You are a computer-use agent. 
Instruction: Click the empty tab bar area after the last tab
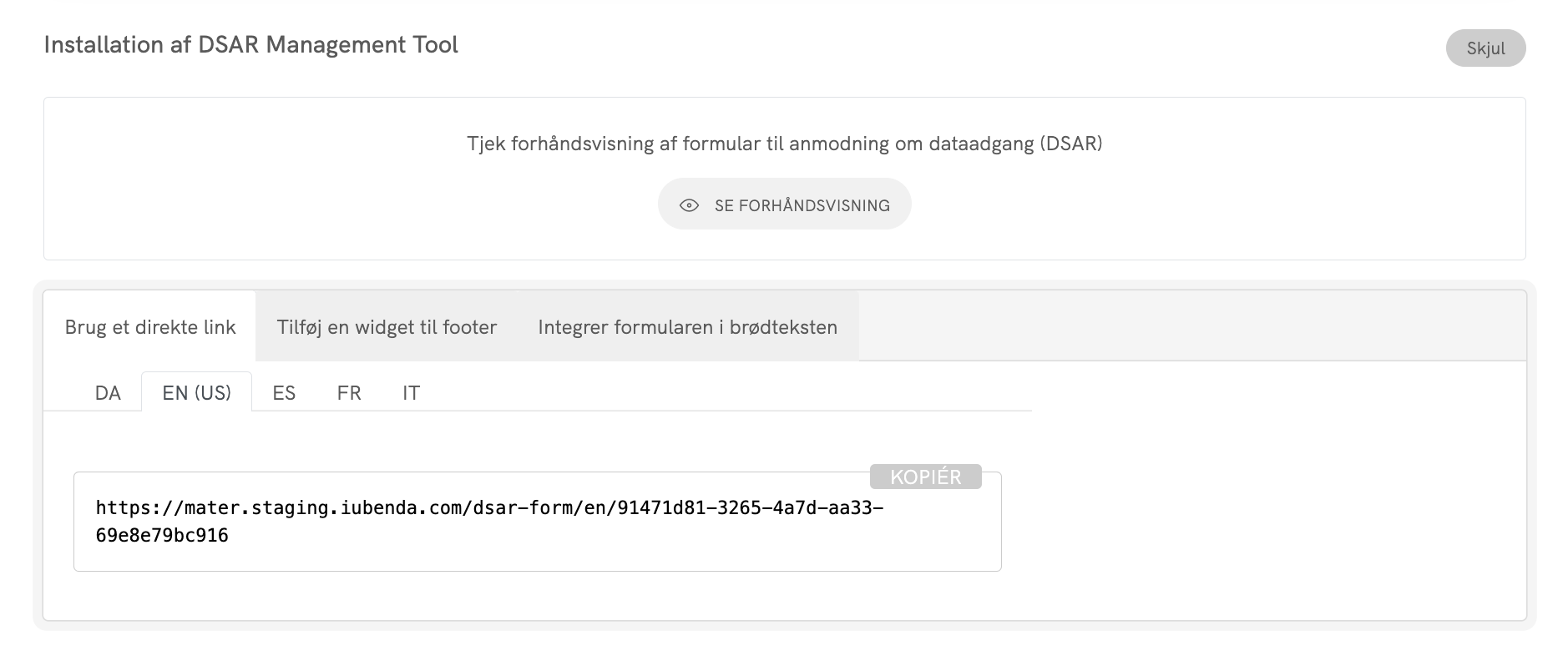pos(1186,326)
